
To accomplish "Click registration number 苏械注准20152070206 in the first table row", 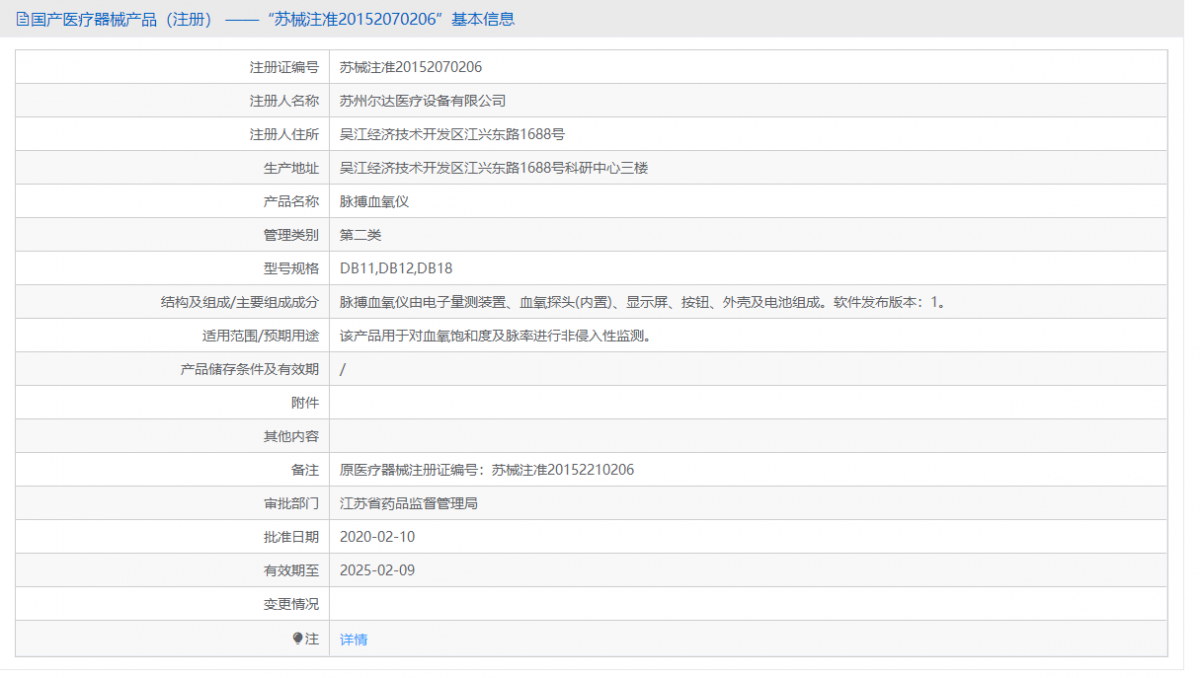I will click(411, 67).
